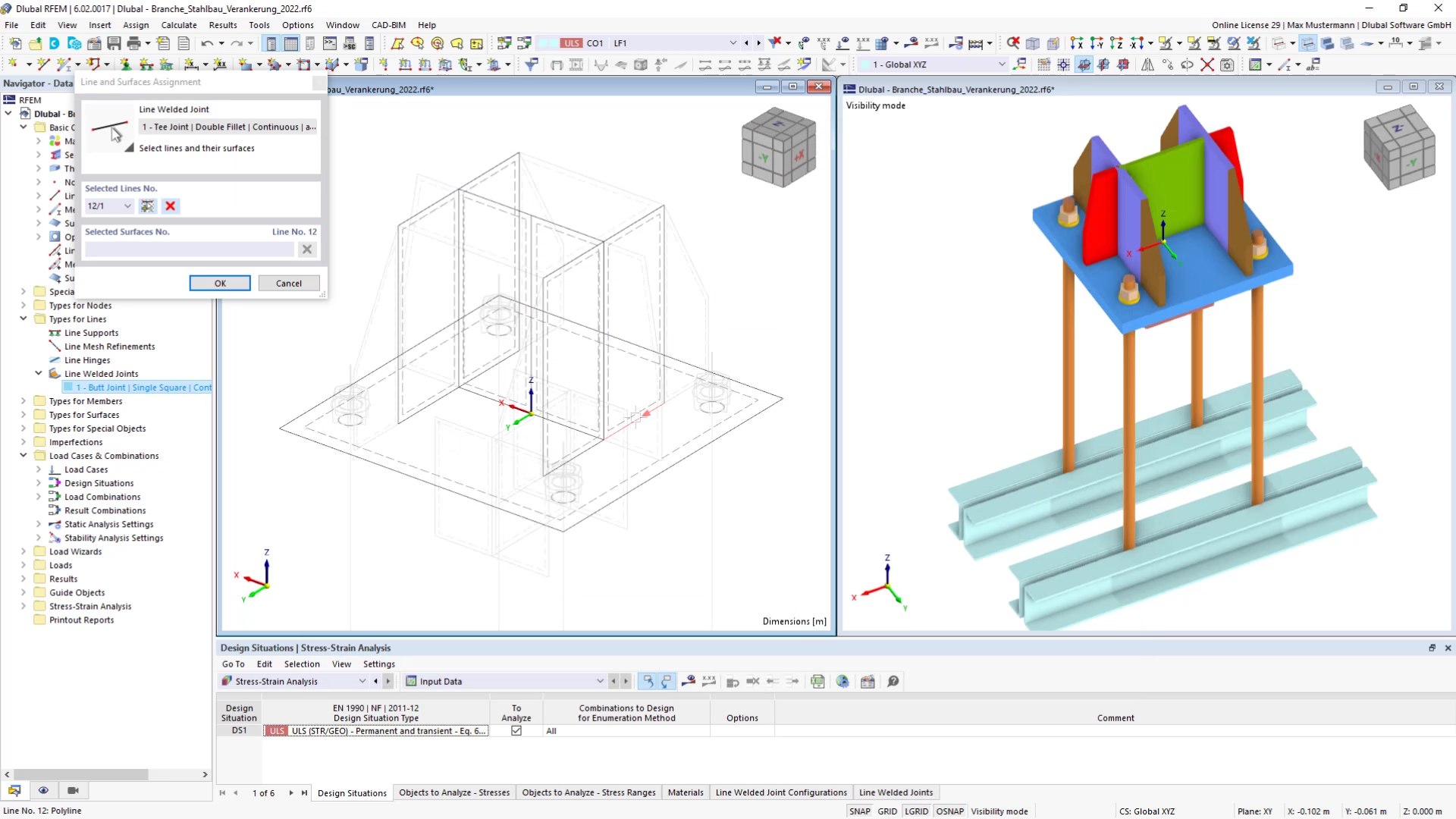Expand the Types for Members section
Viewport: 1456px width, 819px height.
point(23,400)
